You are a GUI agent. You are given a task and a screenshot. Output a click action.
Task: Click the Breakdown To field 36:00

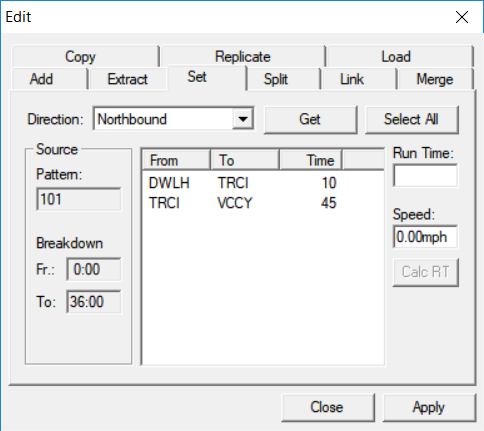(x=94, y=302)
